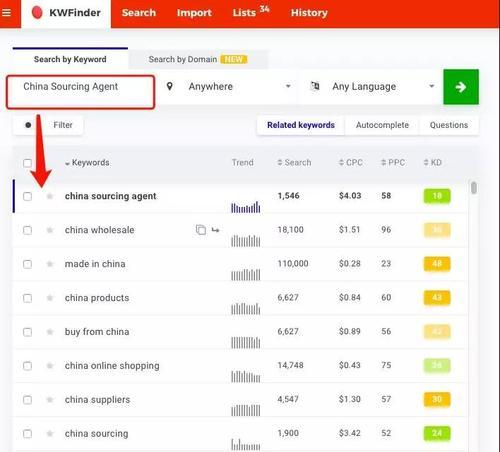
Task: Check the 'buy from china' row checkbox
Action: point(27,332)
